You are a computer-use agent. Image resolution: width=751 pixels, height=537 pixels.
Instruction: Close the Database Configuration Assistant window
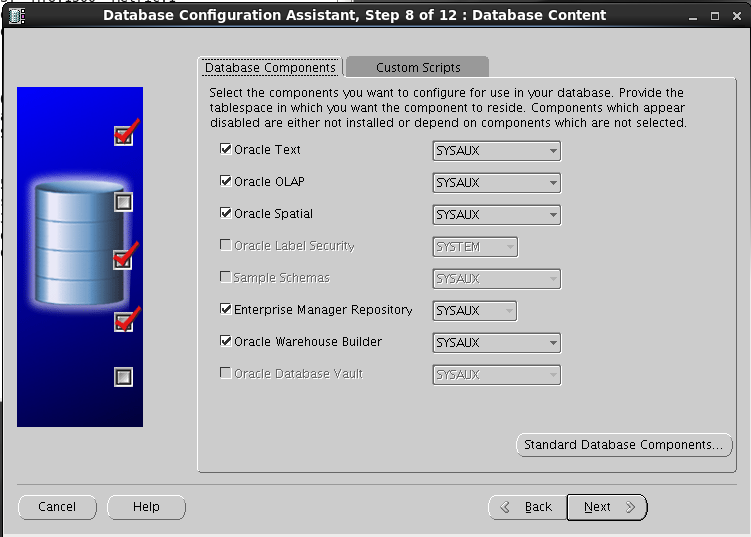(x=737, y=16)
